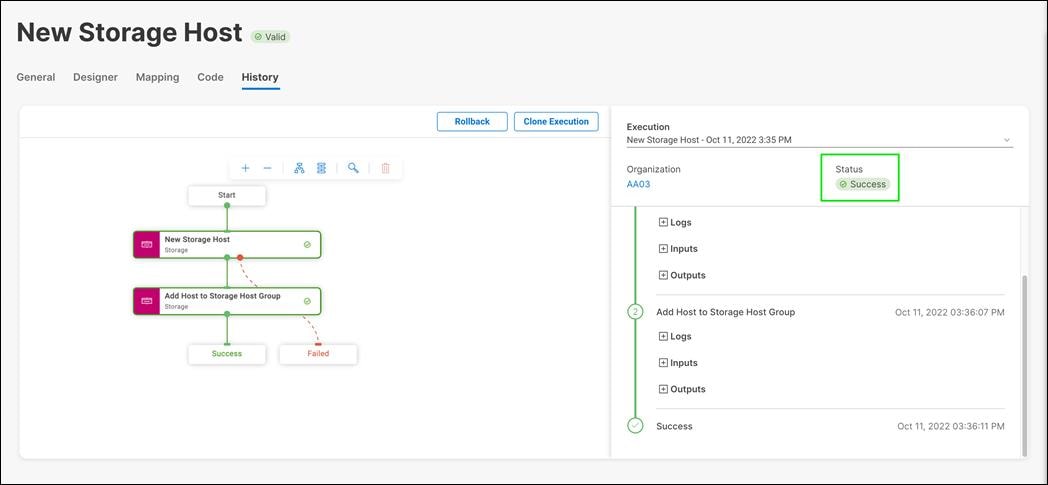Click the 'Success' text at timeline end
The image size is (1048, 485).
click(674, 426)
